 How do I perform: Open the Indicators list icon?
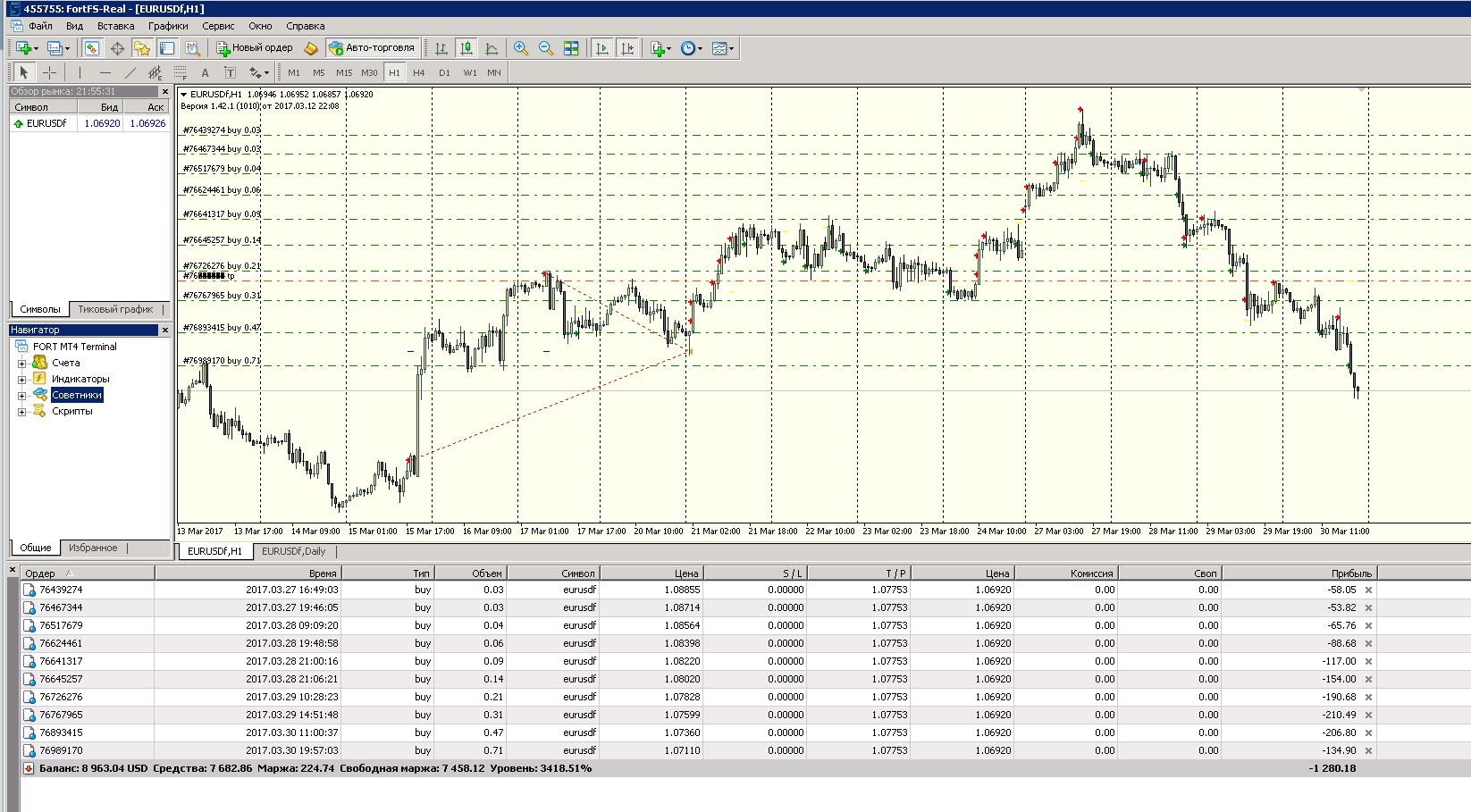click(x=658, y=48)
